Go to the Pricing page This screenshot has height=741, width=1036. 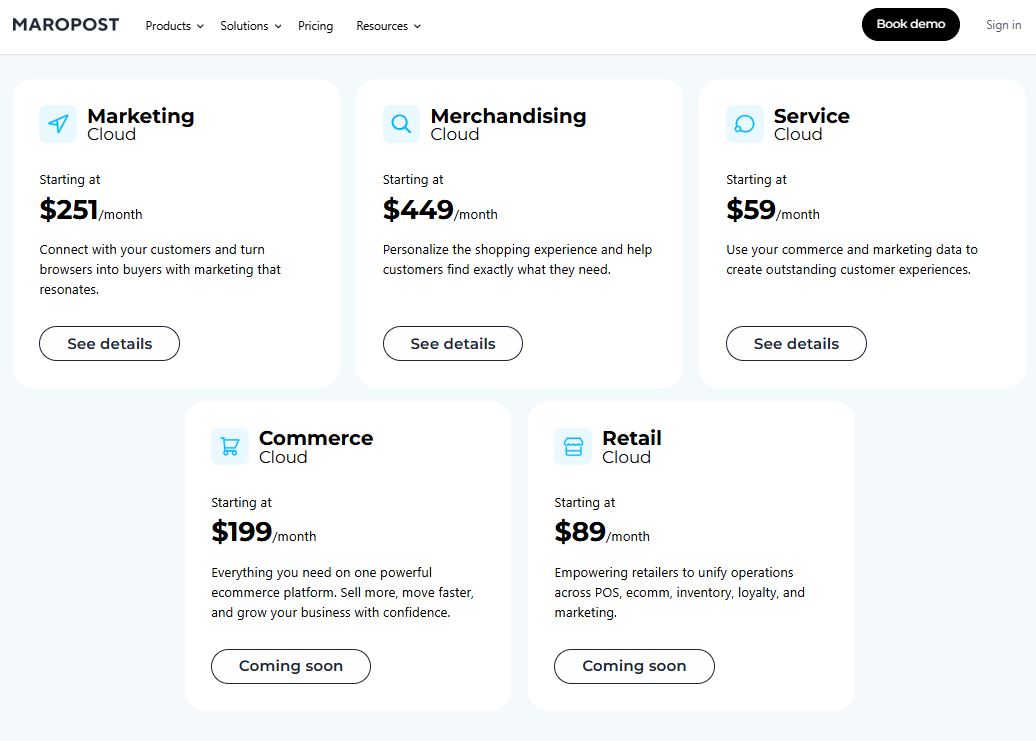(315, 26)
